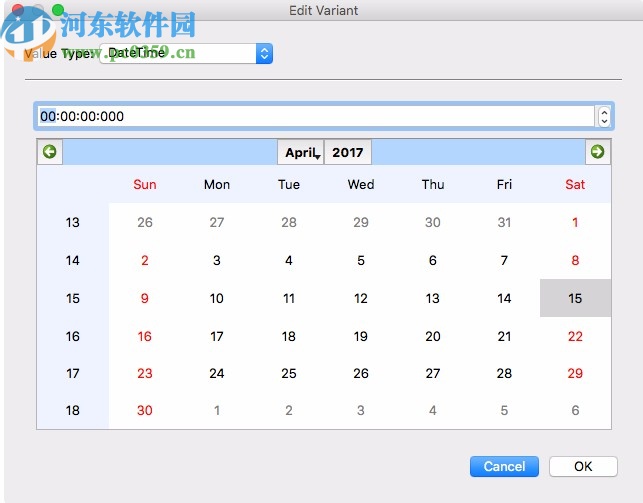Go to next month with right arrow
643x503 pixels.
597,152
